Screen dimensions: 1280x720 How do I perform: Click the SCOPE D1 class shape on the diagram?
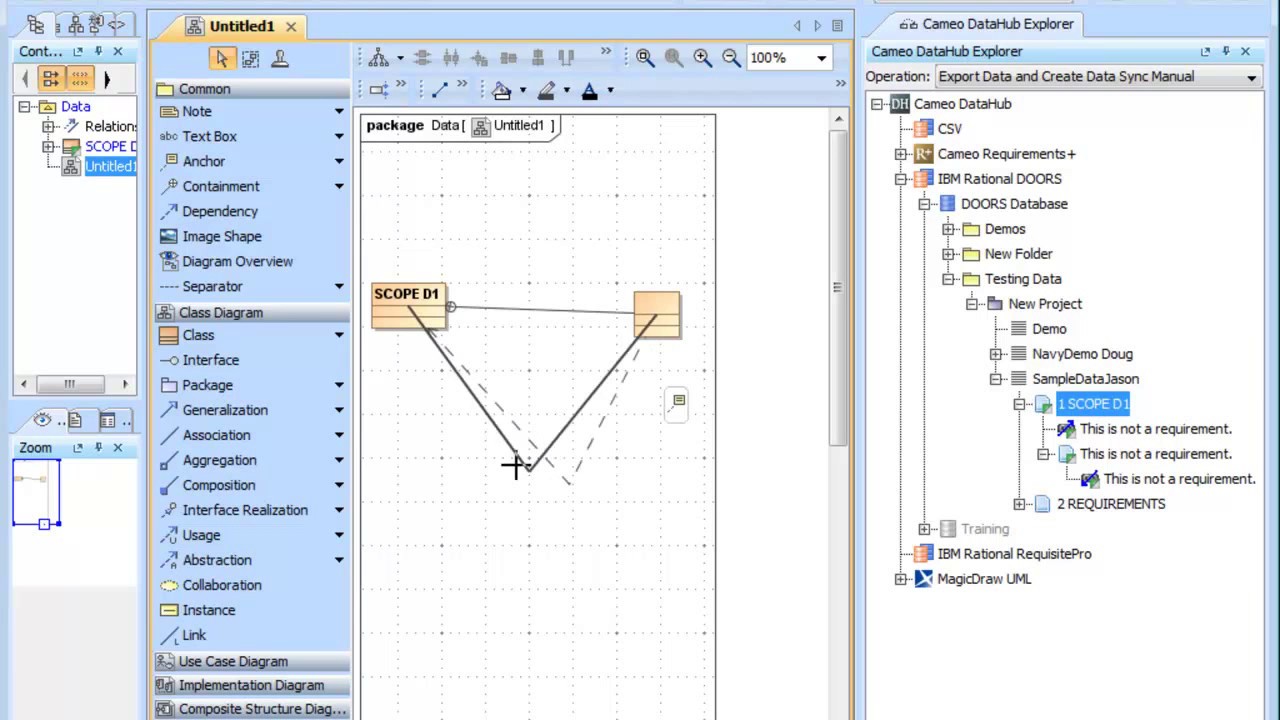[407, 306]
